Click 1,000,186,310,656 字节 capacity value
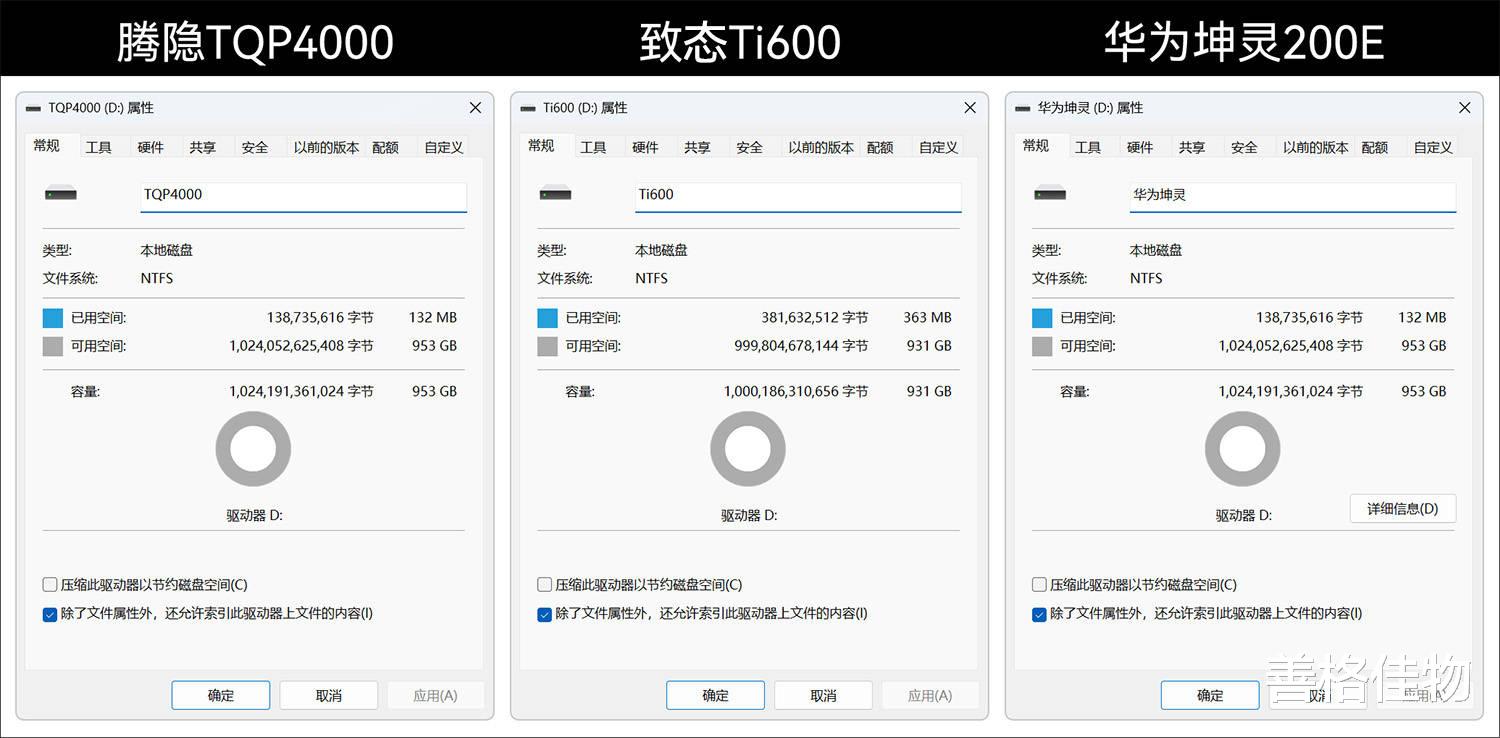 pyautogui.click(x=796, y=392)
